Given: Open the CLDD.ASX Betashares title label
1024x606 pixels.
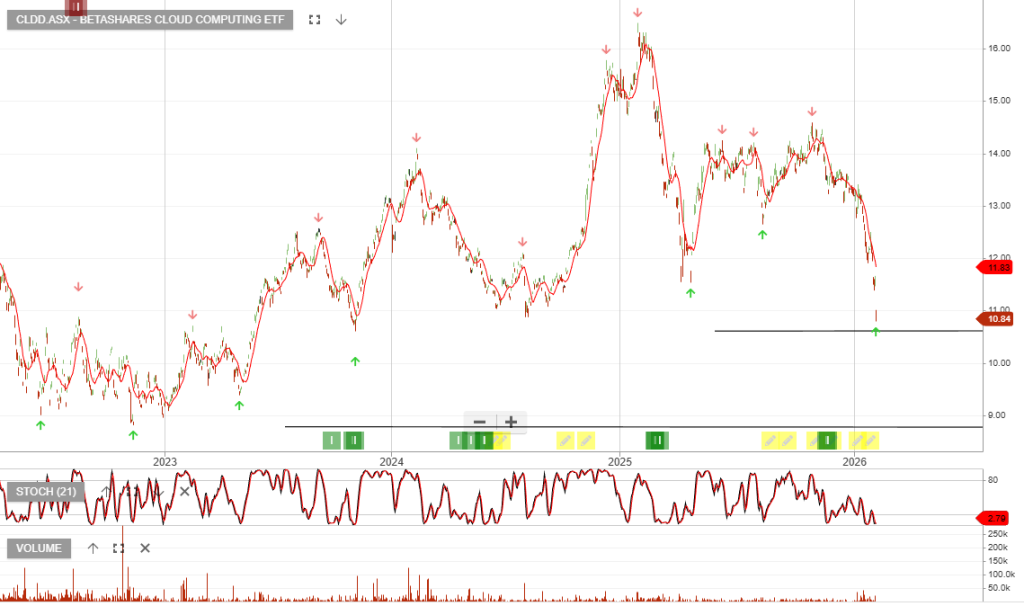Looking at the screenshot, I should click(x=150, y=20).
